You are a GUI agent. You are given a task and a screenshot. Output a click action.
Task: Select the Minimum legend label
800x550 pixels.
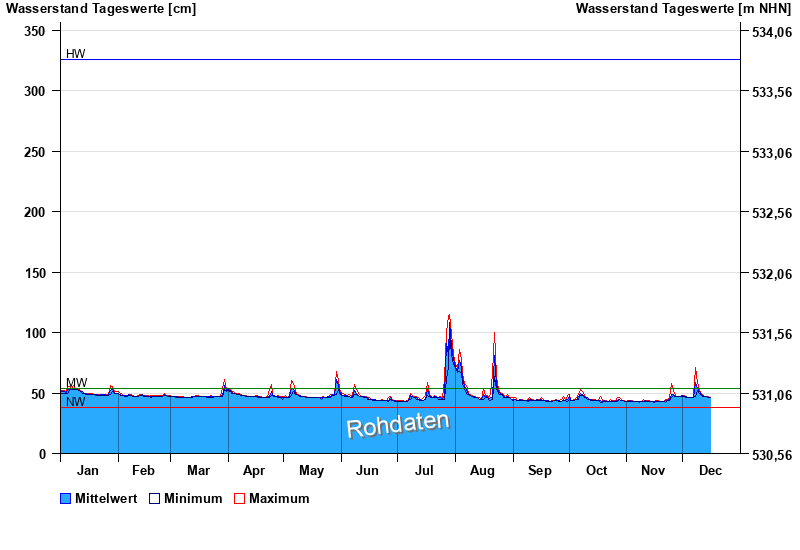pos(193,498)
